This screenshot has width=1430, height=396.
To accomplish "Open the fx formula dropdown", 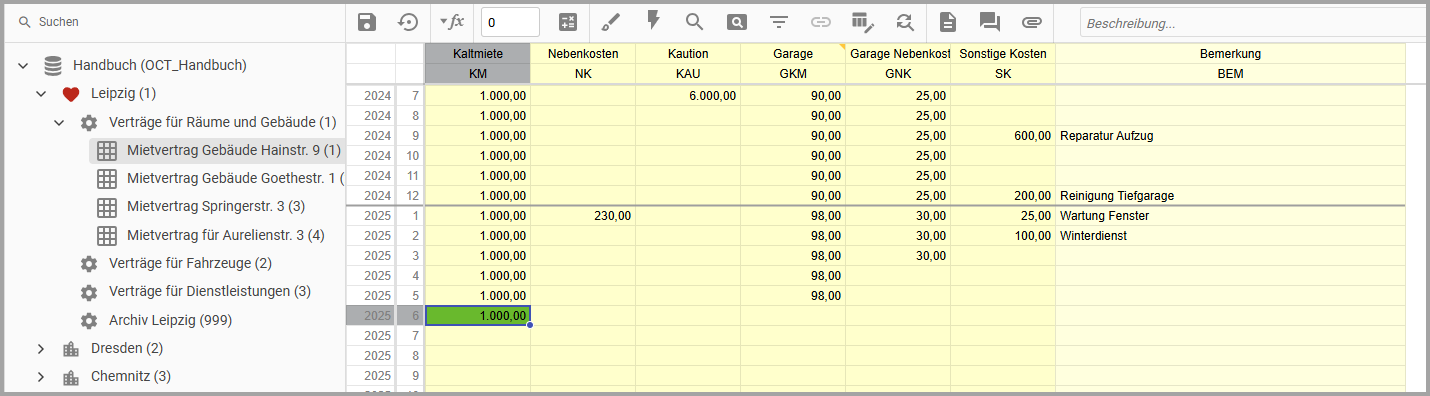I will [452, 22].
